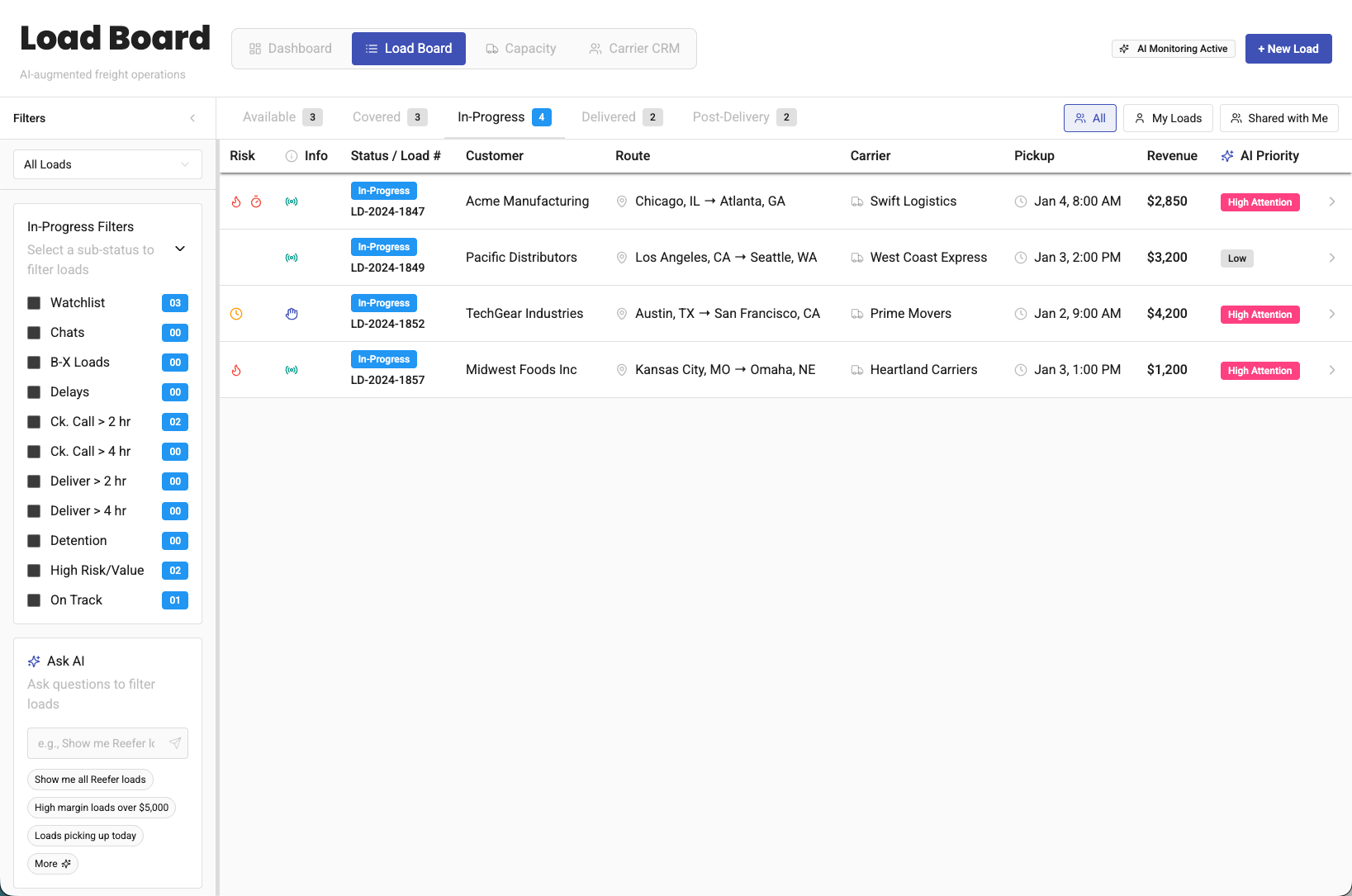
Task: Check the High Risk/Value filter
Action: click(x=35, y=571)
